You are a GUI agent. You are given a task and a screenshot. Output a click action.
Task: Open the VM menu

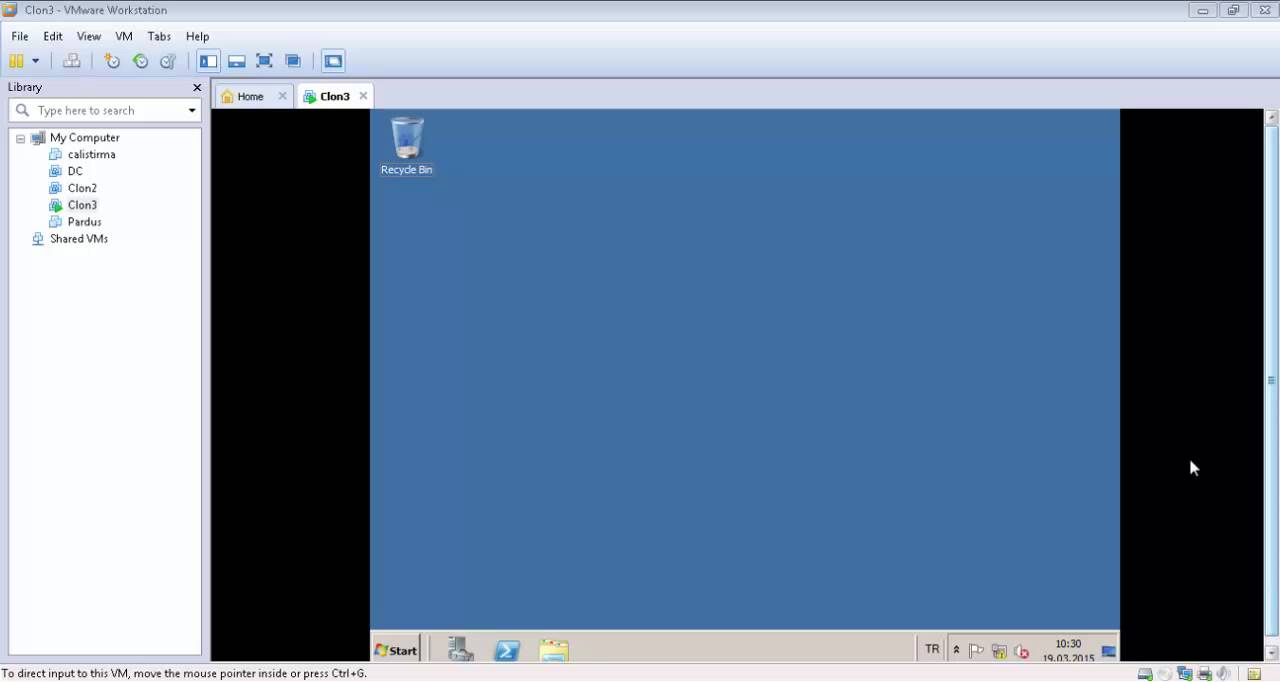[124, 36]
